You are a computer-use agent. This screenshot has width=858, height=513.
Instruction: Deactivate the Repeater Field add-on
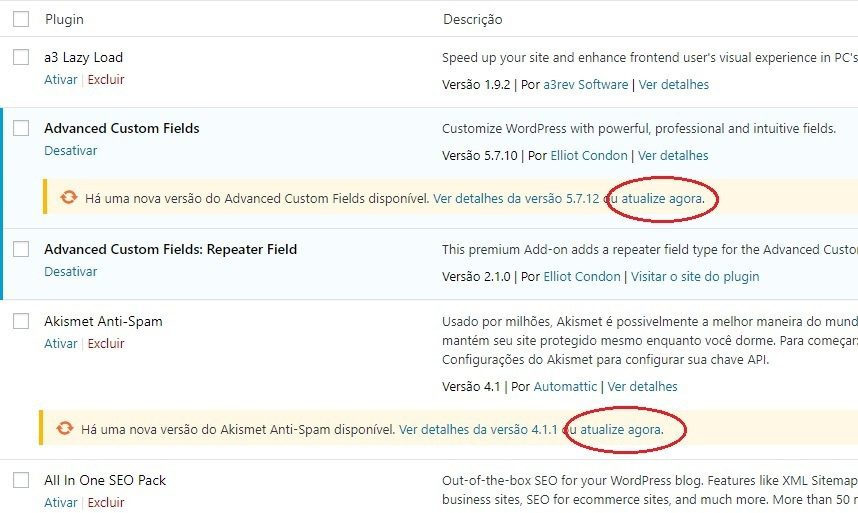click(x=70, y=272)
